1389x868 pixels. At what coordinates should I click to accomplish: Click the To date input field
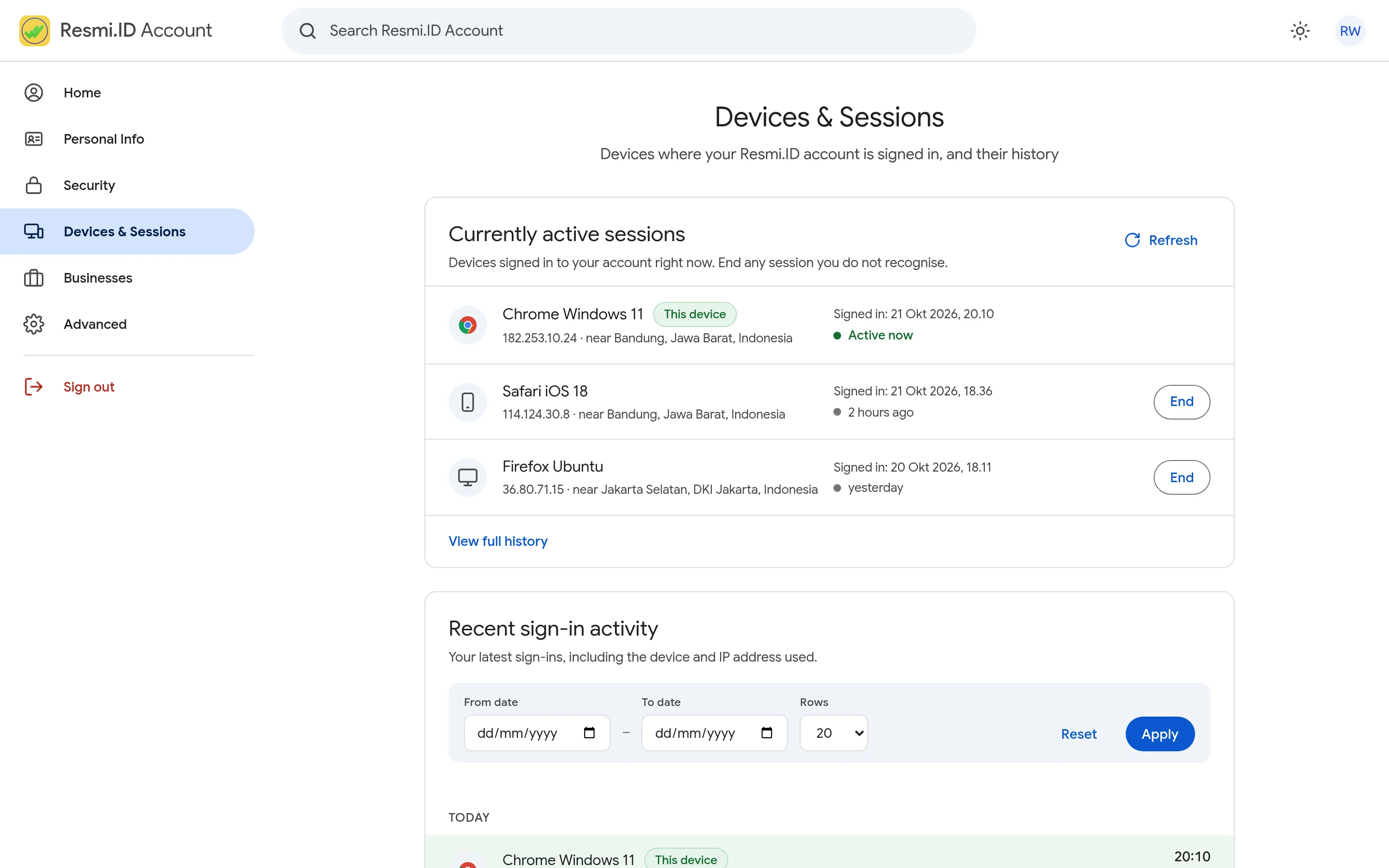pyautogui.click(x=715, y=732)
